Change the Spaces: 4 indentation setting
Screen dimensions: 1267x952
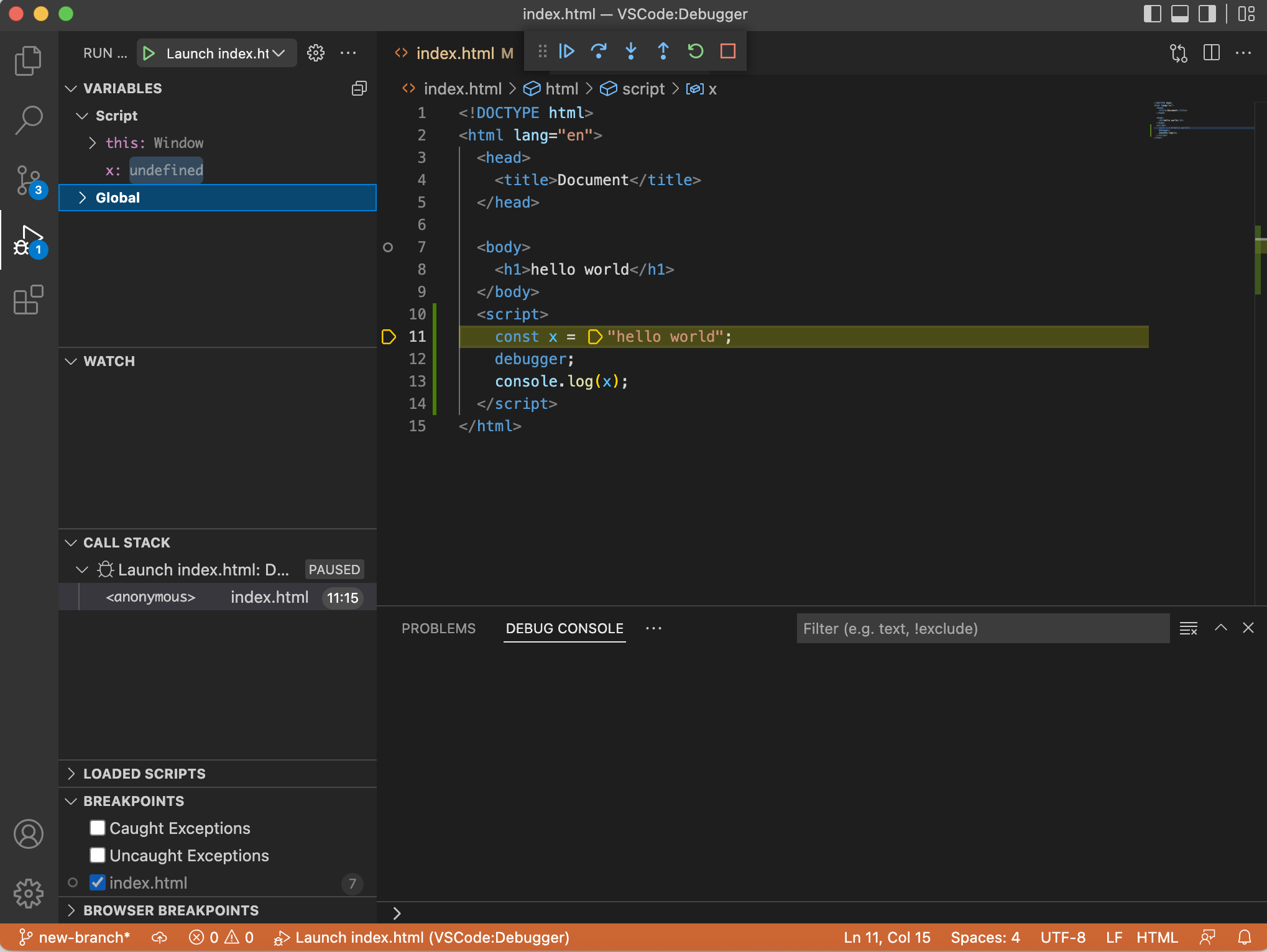coord(985,937)
